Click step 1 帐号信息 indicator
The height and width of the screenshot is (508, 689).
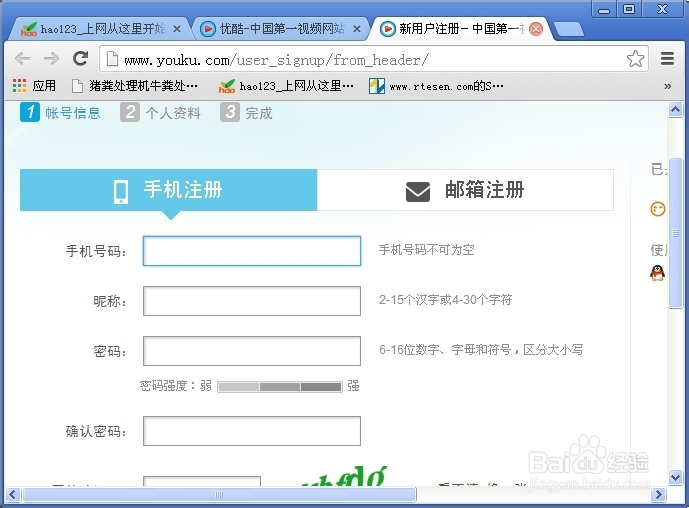tap(60, 112)
